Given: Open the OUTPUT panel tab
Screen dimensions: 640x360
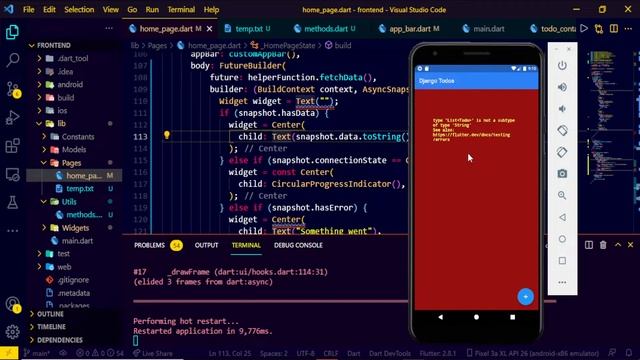Looking at the screenshot, I should [x=206, y=245].
